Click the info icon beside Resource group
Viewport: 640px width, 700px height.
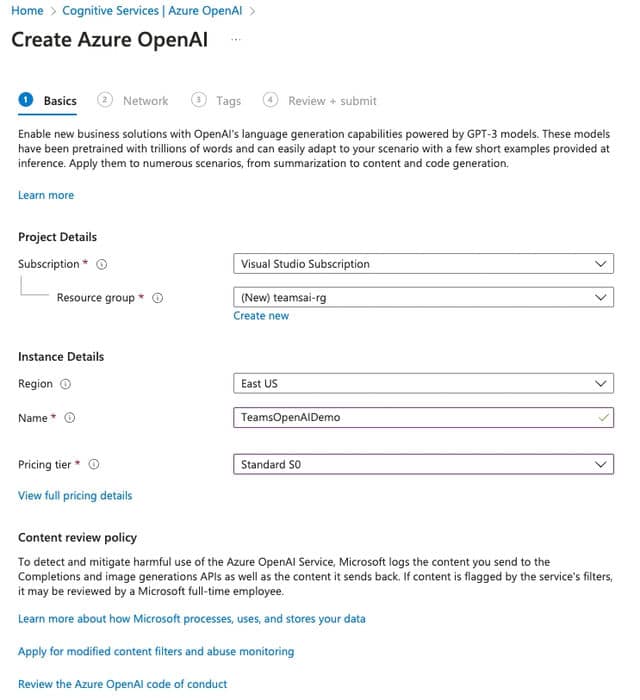(158, 298)
